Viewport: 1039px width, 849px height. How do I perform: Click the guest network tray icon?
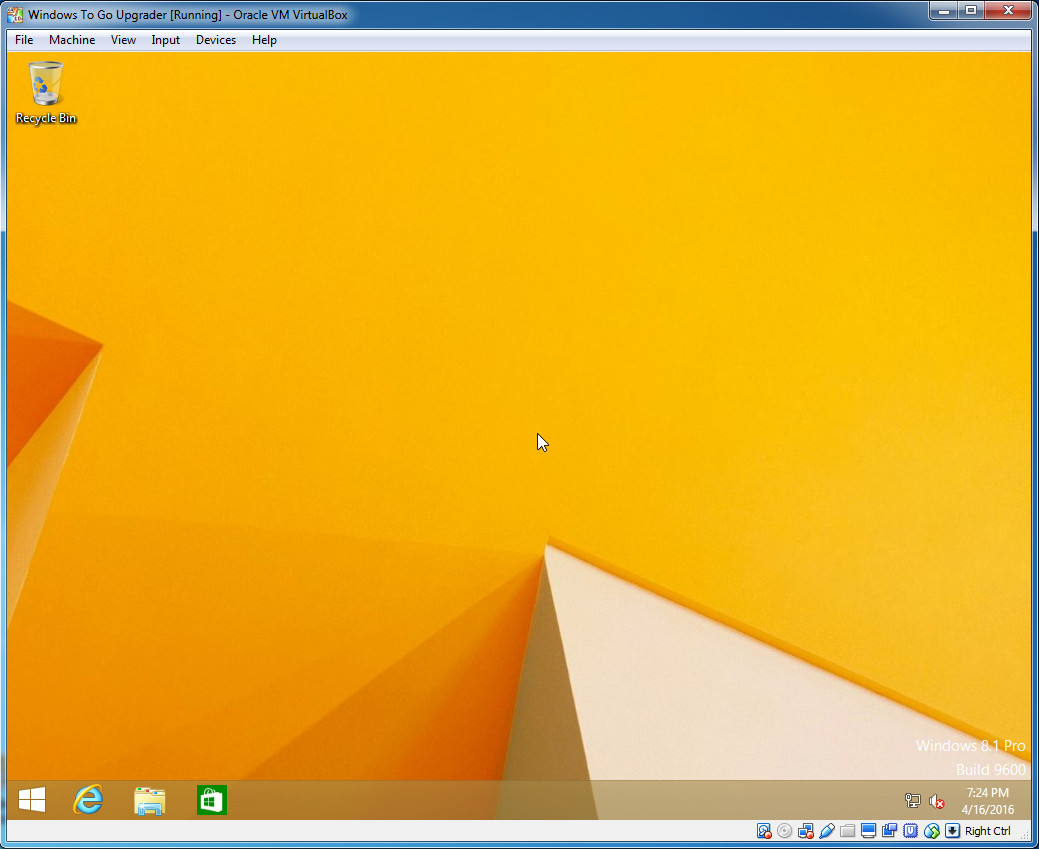pos(912,801)
